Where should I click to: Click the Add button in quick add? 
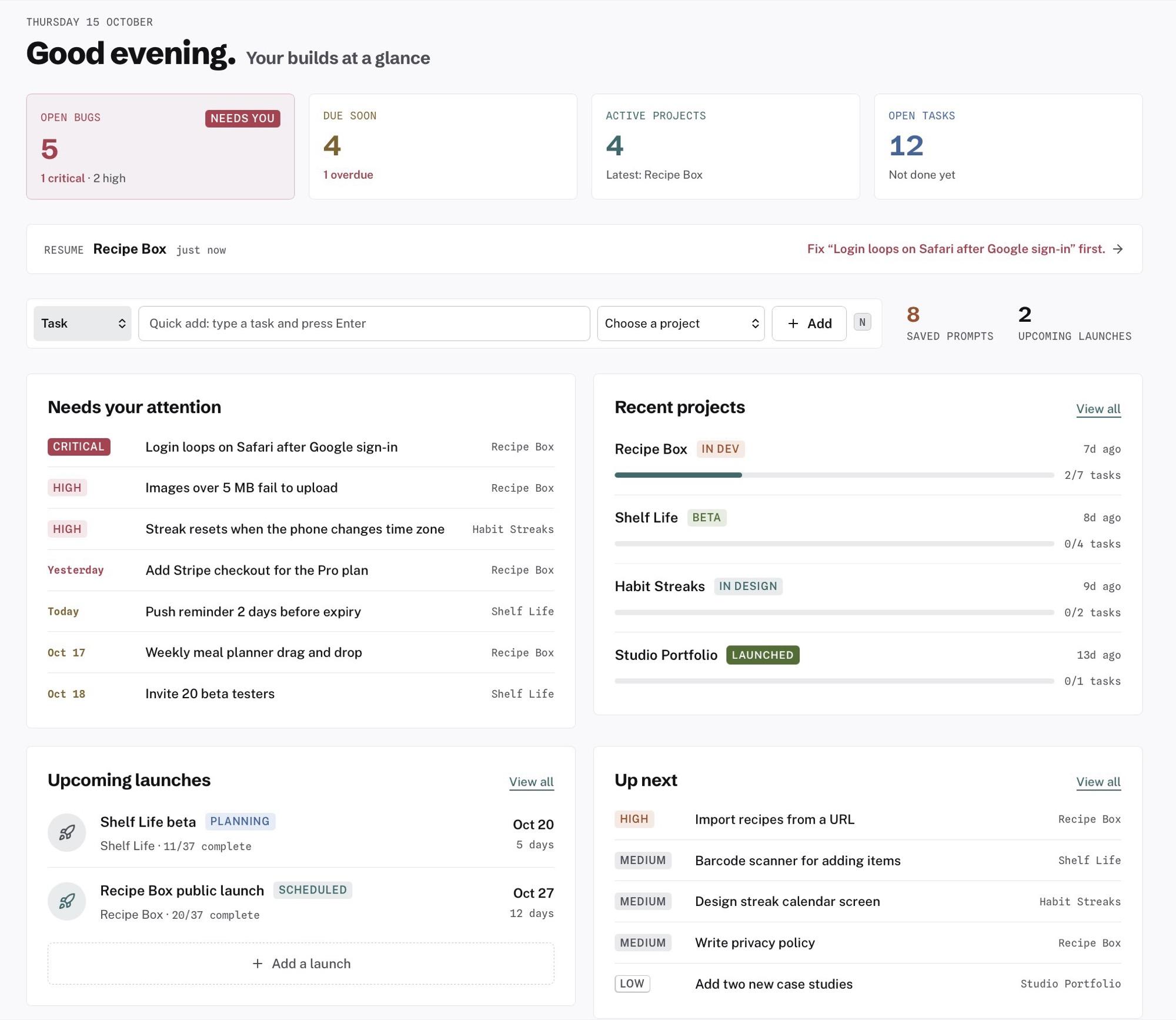tap(809, 324)
